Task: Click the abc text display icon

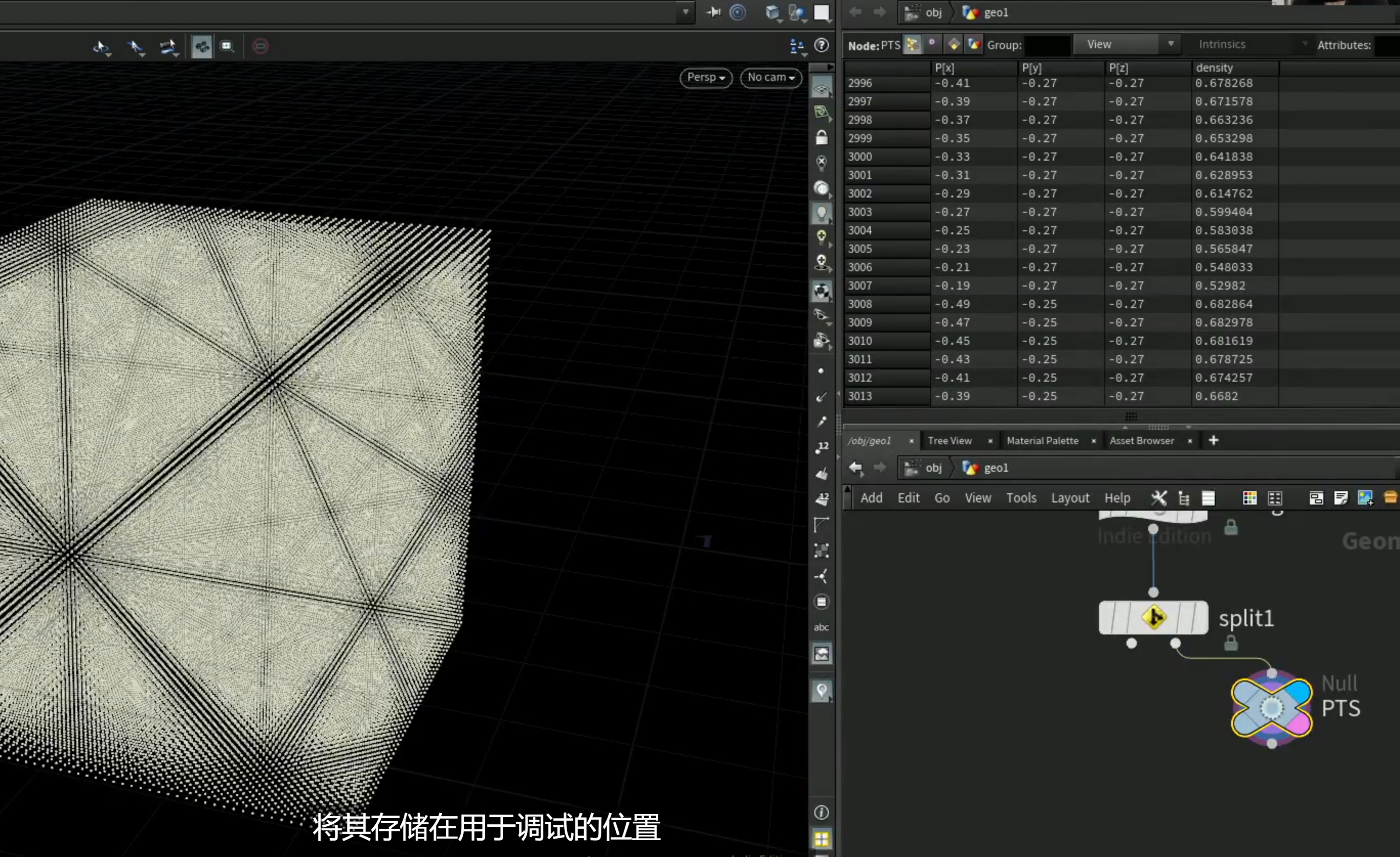Action: tap(821, 627)
